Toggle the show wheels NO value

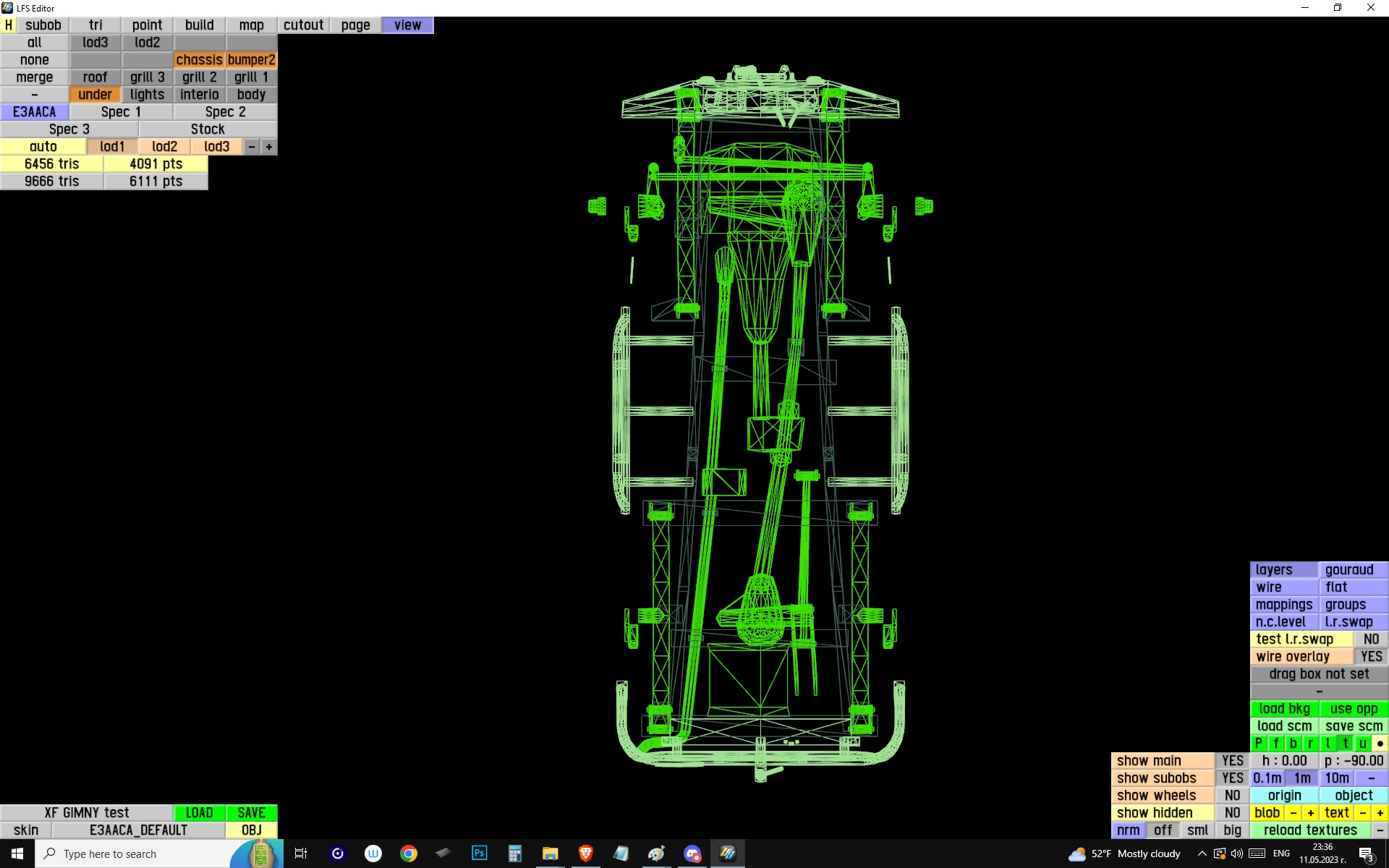1232,796
